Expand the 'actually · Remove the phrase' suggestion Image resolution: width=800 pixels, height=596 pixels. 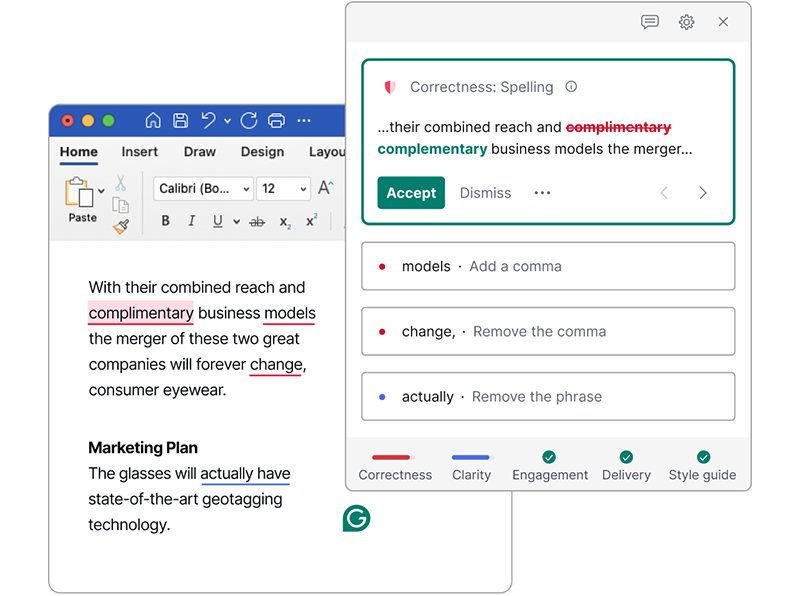[548, 397]
